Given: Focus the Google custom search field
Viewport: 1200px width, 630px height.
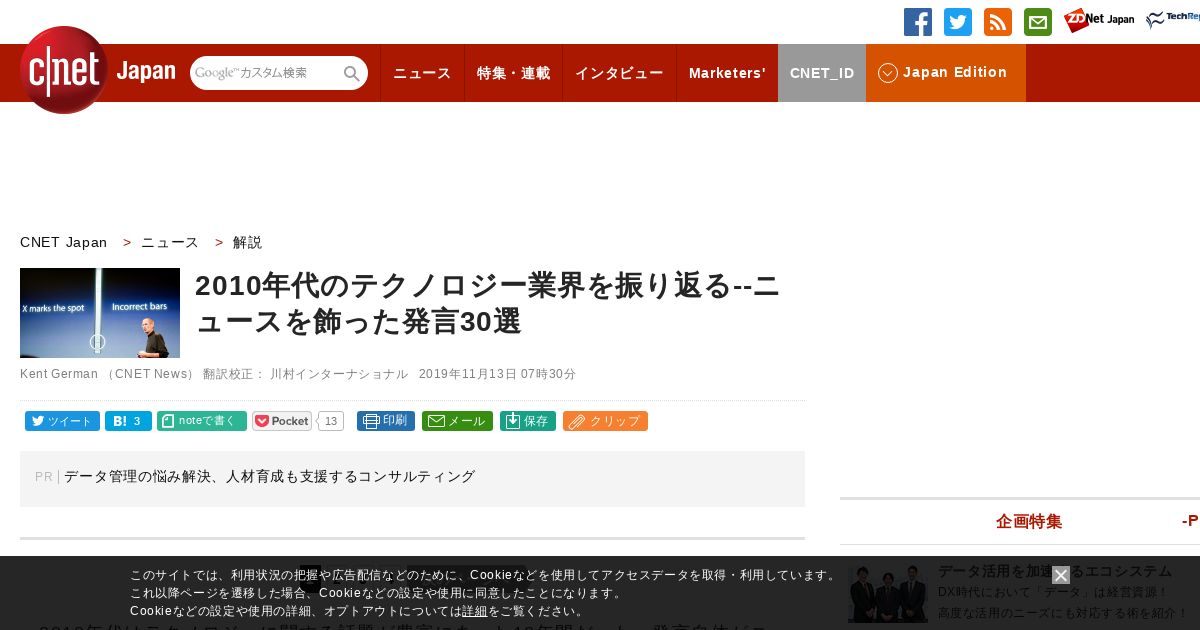Looking at the screenshot, I should tap(266, 73).
